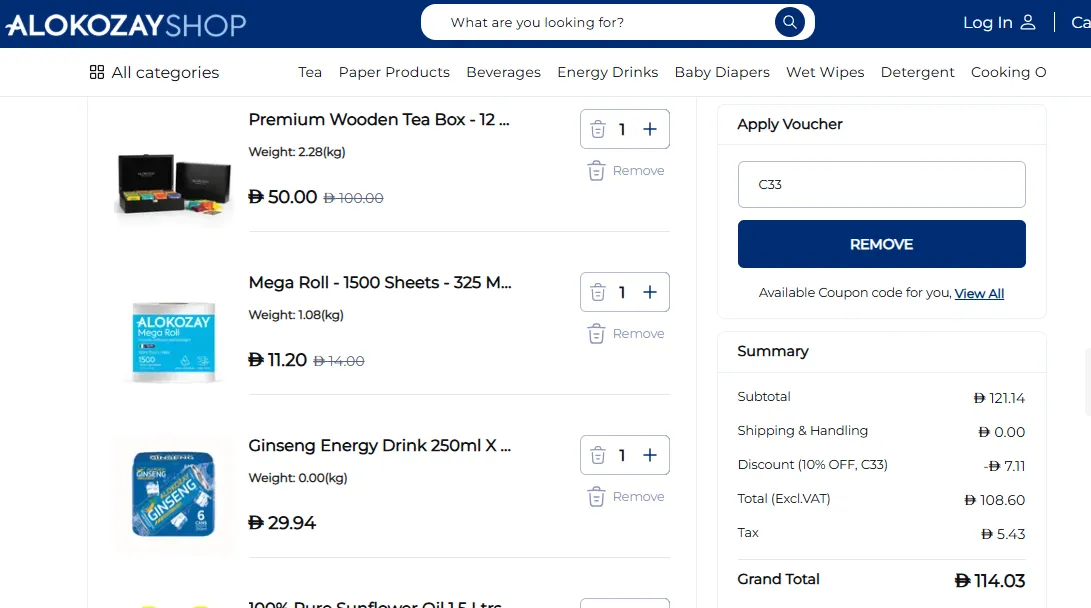The height and width of the screenshot is (608, 1091).
Task: Open the Energy Drinks category
Action: pos(607,72)
